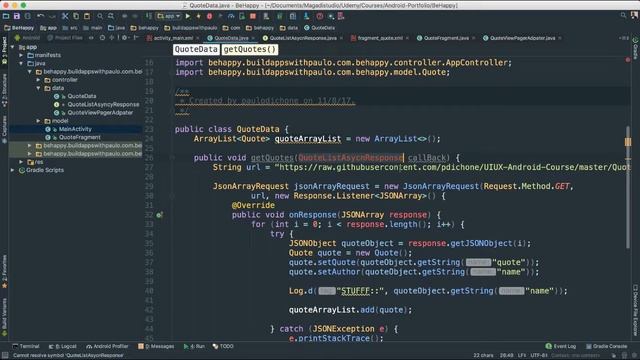The width and height of the screenshot is (640, 360).
Task: Click the Android Profiler gauge toolbar icon
Action: [231, 16]
